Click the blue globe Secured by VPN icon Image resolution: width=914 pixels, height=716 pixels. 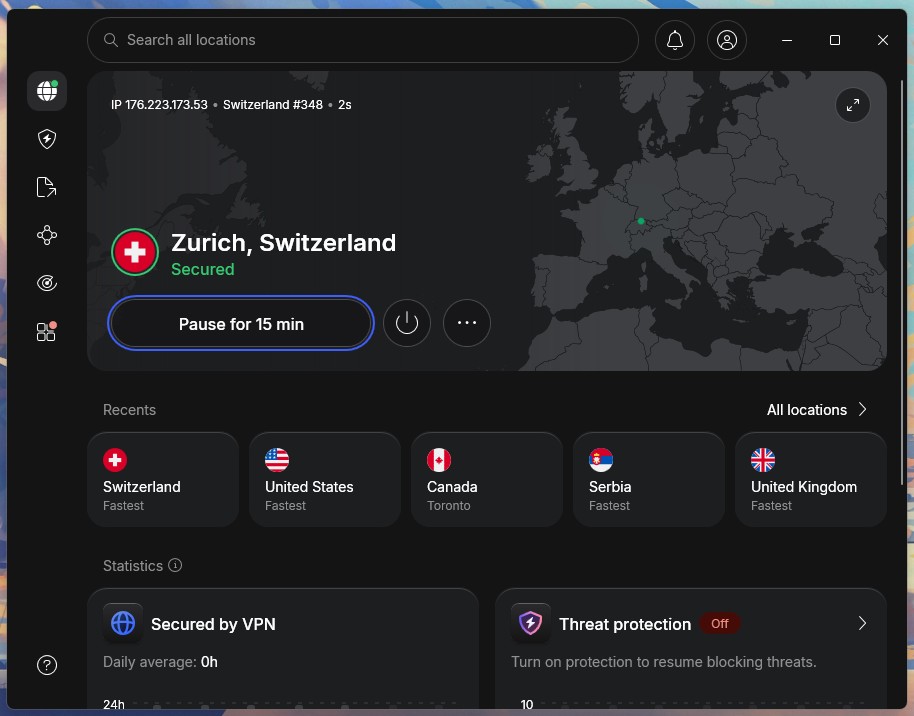coord(123,623)
